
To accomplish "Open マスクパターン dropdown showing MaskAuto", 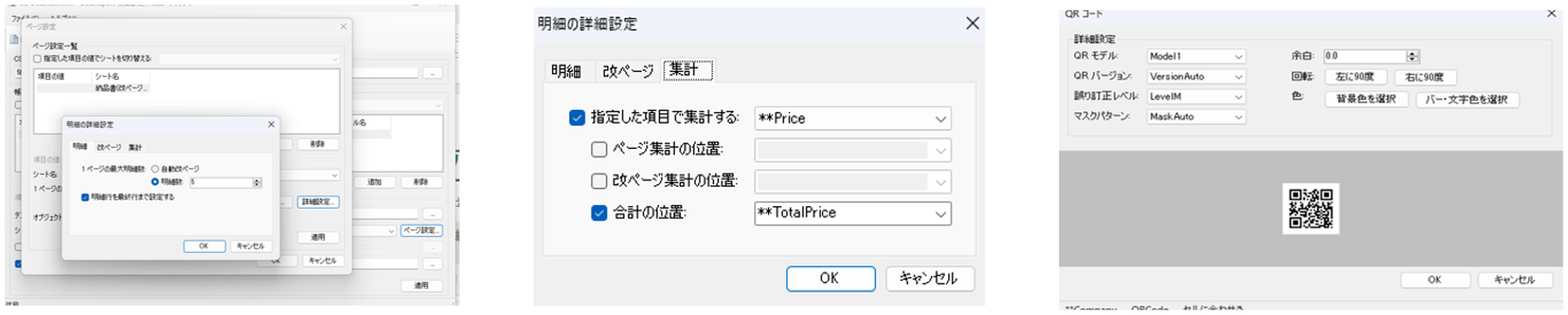I will point(1196,116).
